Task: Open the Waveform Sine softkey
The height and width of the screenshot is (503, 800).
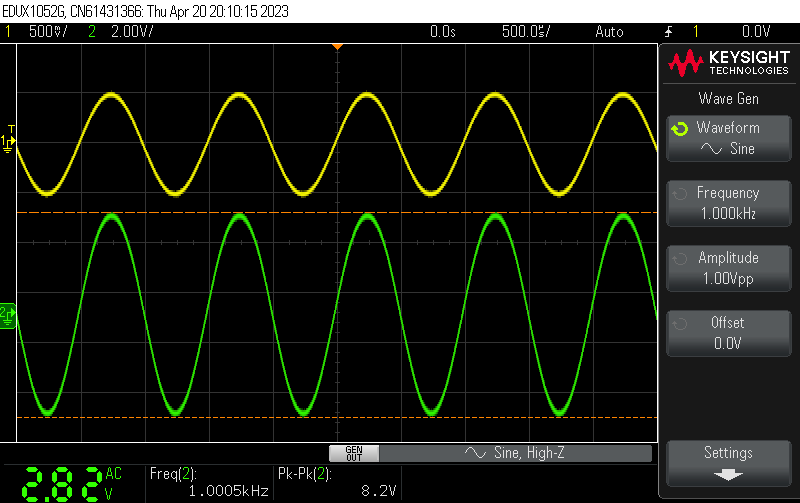Action: (x=729, y=139)
